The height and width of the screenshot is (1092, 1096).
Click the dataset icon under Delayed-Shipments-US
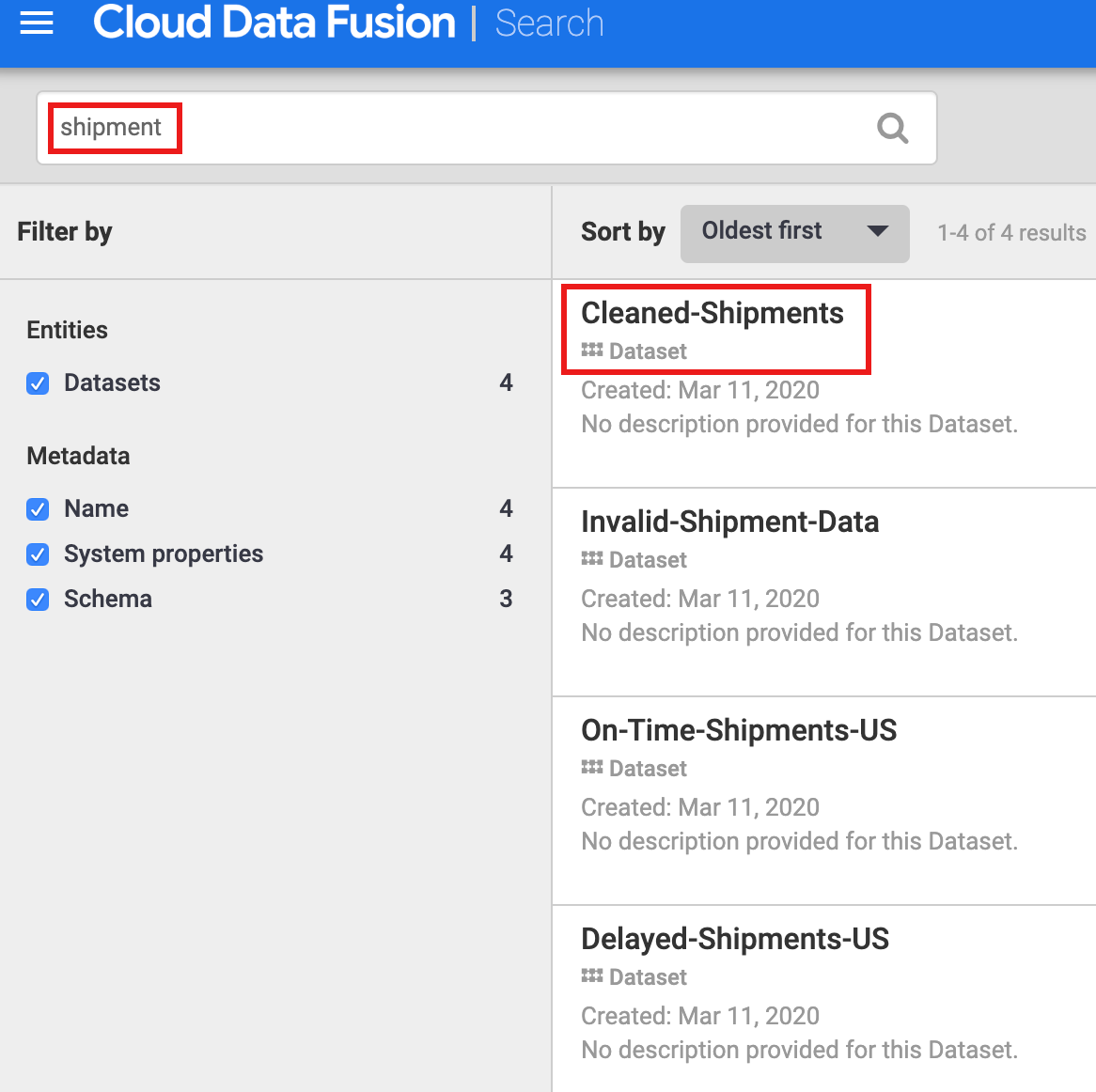[592, 976]
